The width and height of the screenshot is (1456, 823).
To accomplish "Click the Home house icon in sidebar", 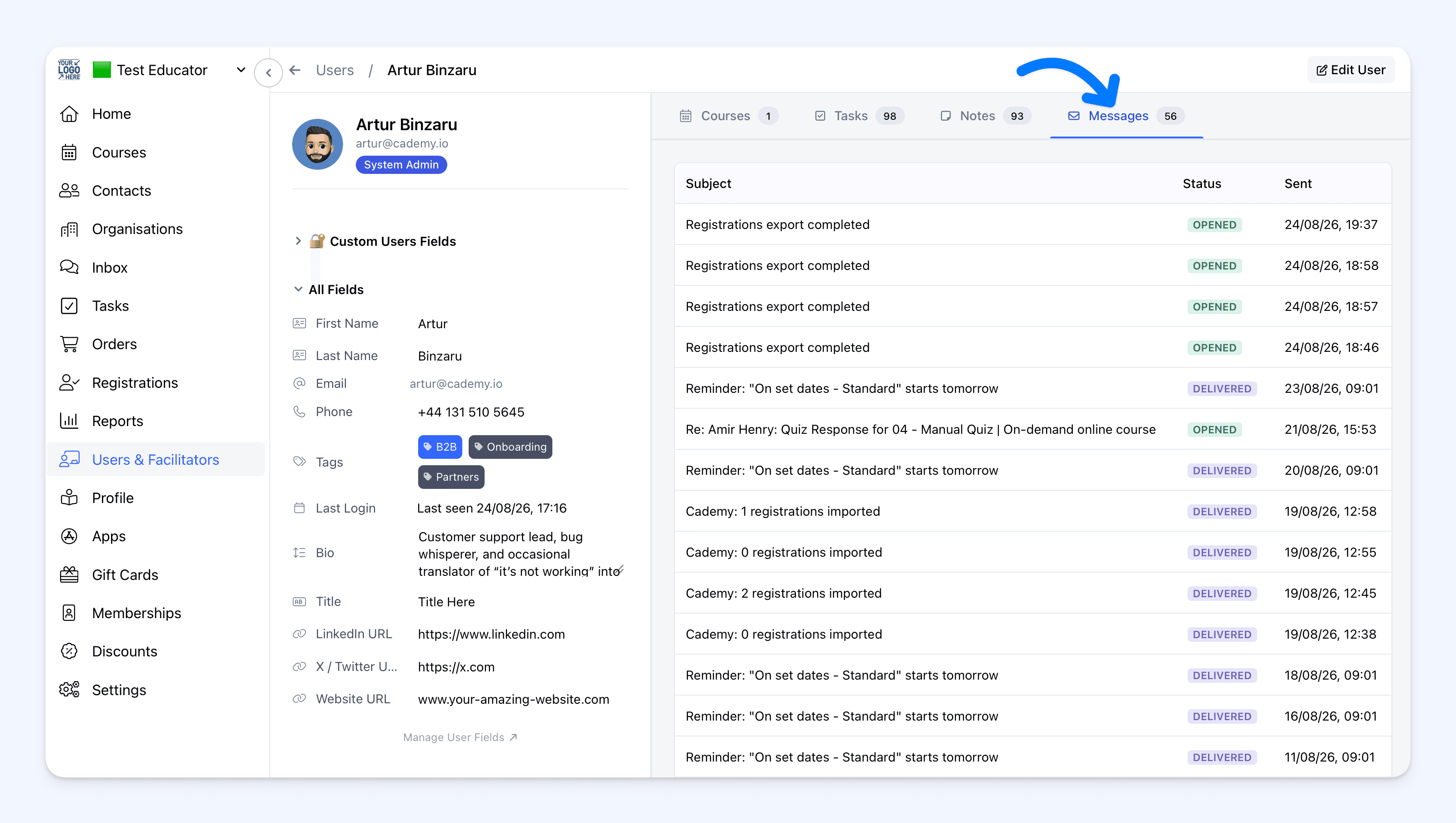I will 69,114.
